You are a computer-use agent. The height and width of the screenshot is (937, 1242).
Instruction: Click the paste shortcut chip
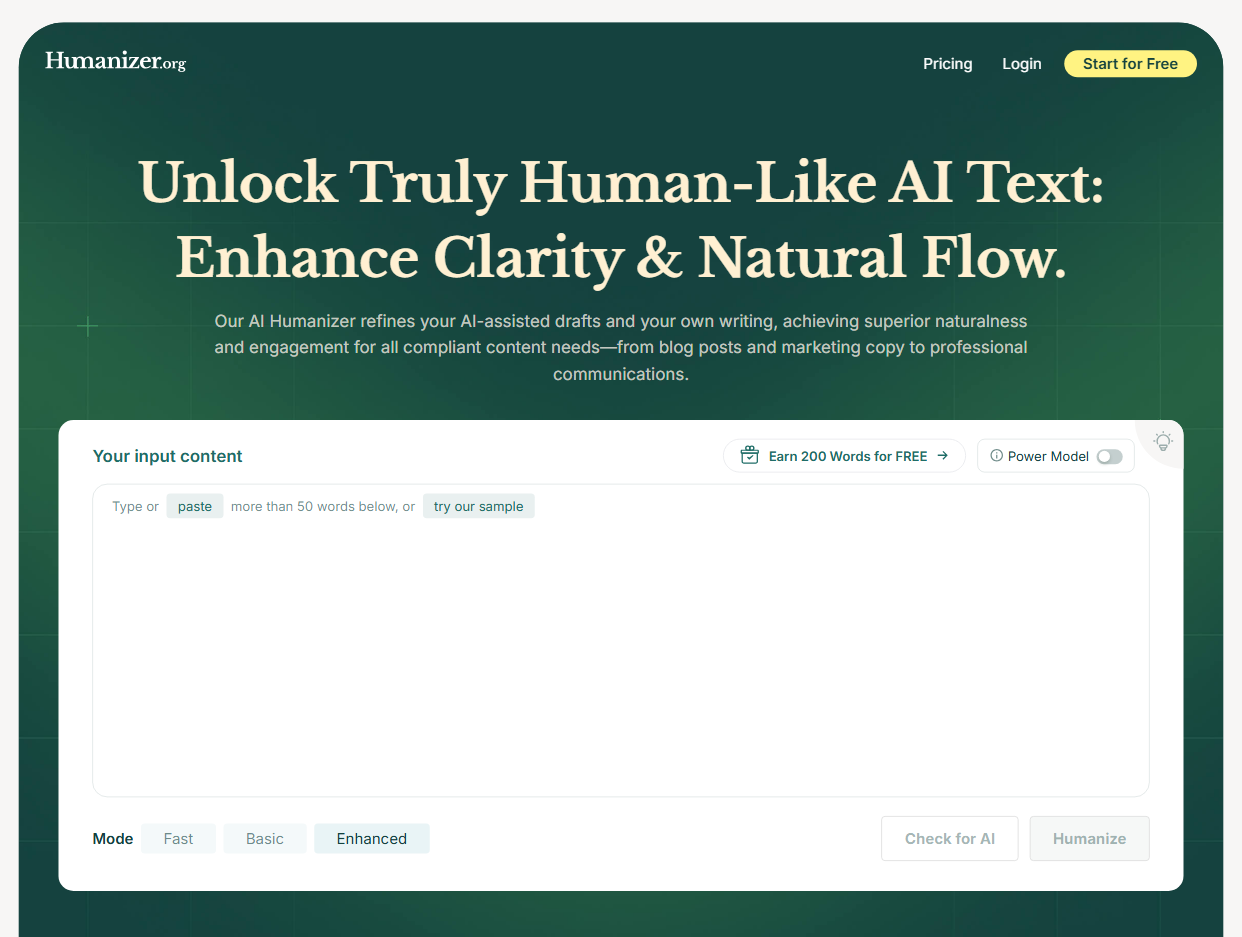(194, 506)
